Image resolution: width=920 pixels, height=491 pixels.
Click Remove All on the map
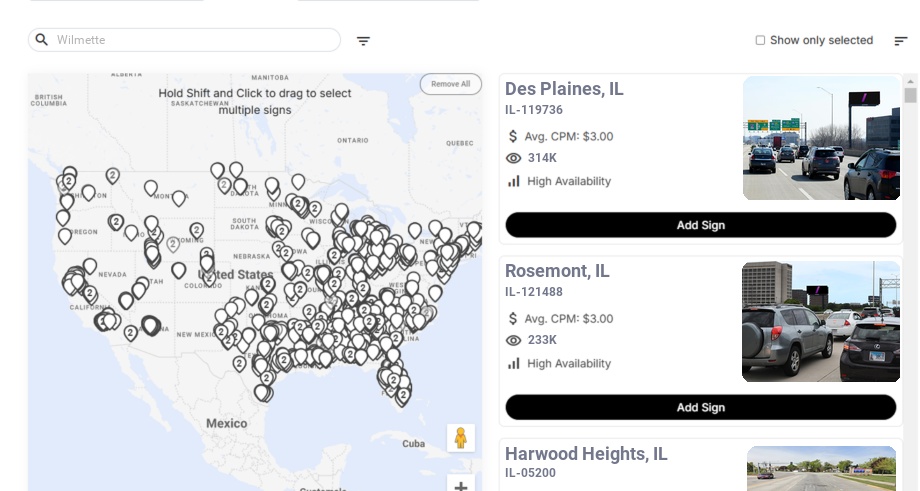(x=450, y=84)
